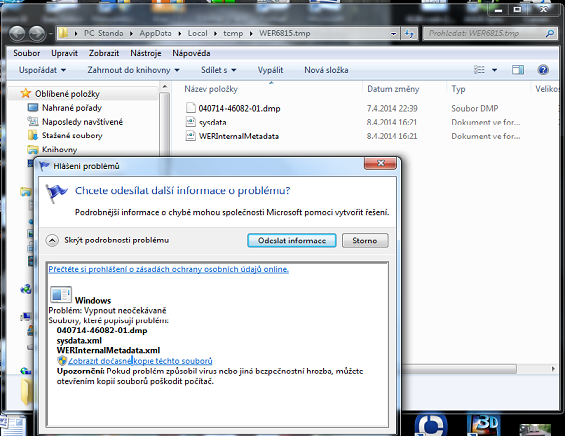
Task: Sort by Datum změny column header
Action: click(393, 89)
